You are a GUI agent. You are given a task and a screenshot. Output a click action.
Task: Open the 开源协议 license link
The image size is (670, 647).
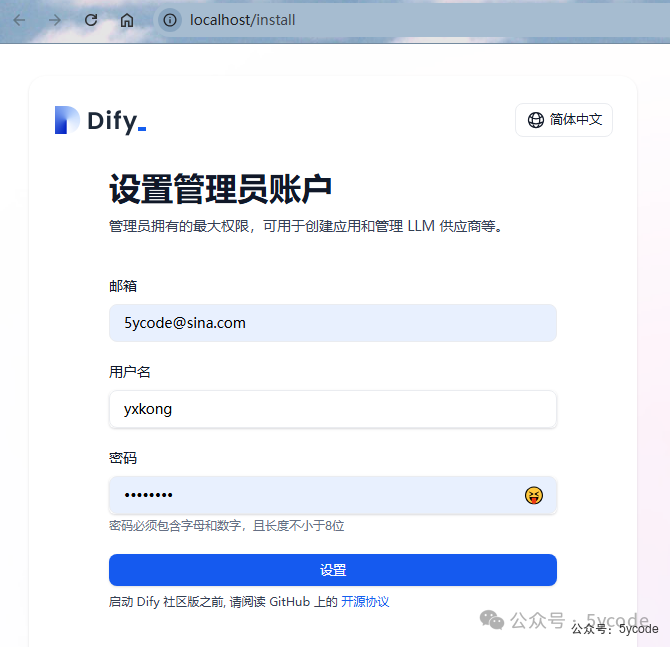point(365,602)
